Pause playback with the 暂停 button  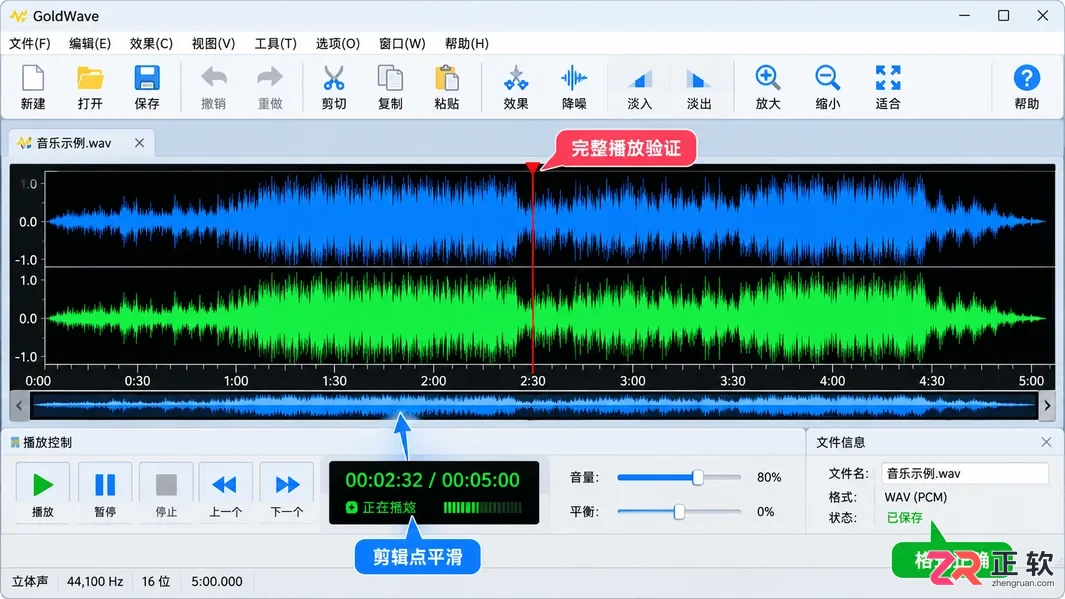pos(105,492)
